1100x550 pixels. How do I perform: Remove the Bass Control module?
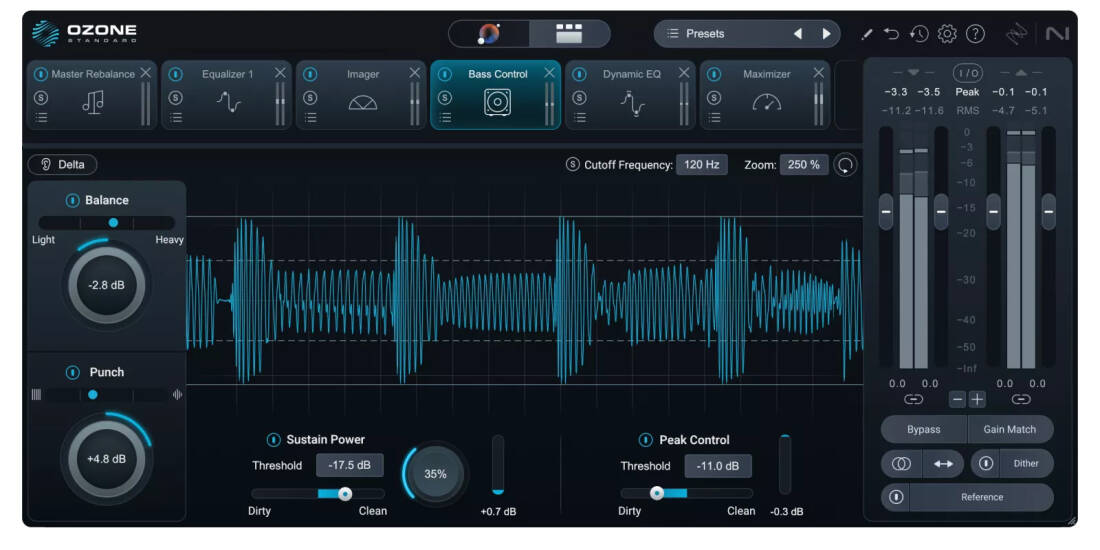[x=549, y=73]
